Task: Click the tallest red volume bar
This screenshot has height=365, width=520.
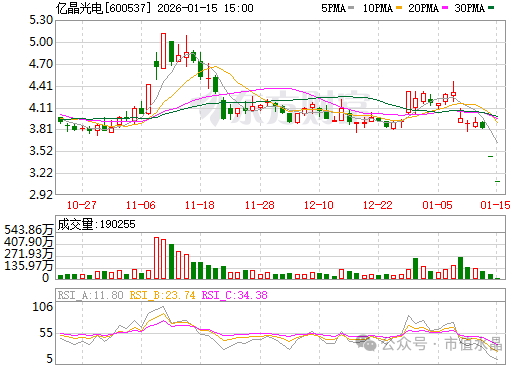Action: [156, 258]
